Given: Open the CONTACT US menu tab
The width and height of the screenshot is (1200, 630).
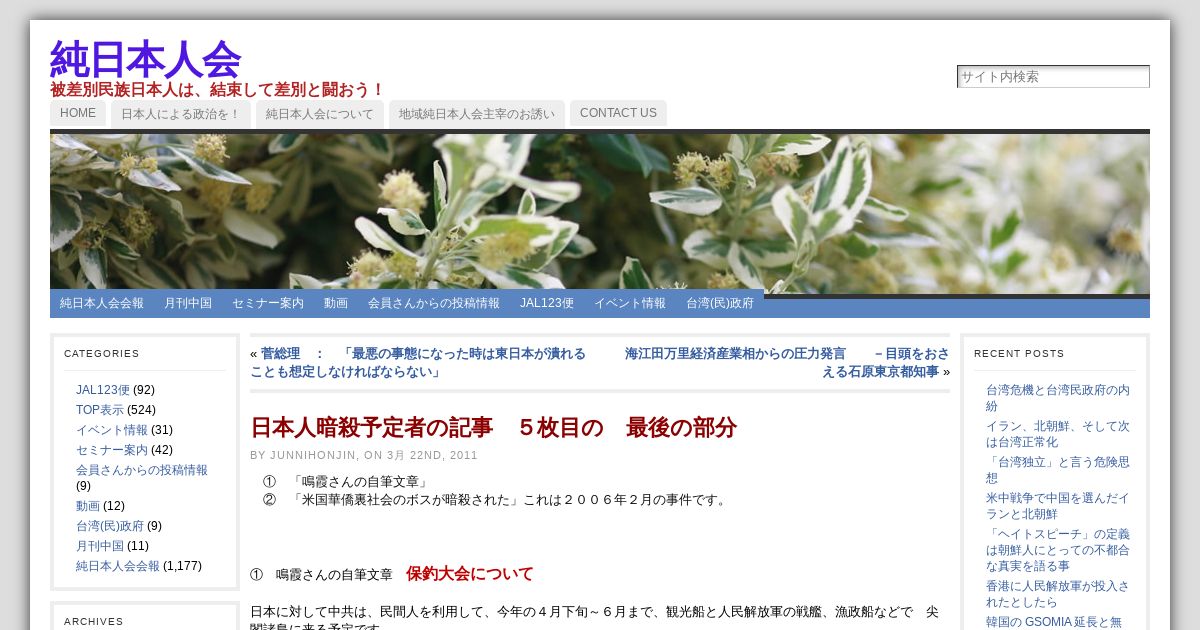Looking at the screenshot, I should 618,113.
